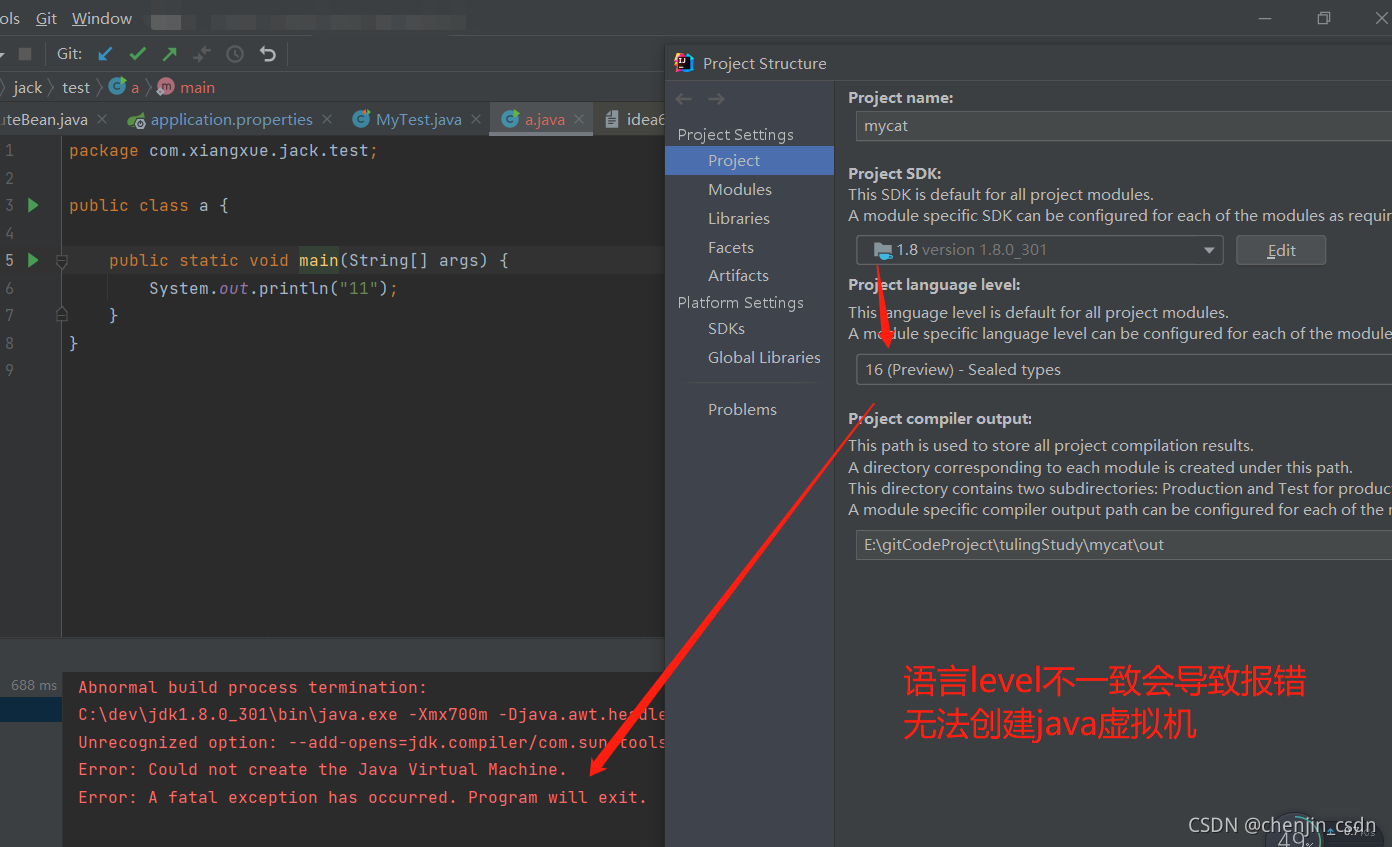Click the 'test' breadcrumb

pyautogui.click(x=76, y=88)
